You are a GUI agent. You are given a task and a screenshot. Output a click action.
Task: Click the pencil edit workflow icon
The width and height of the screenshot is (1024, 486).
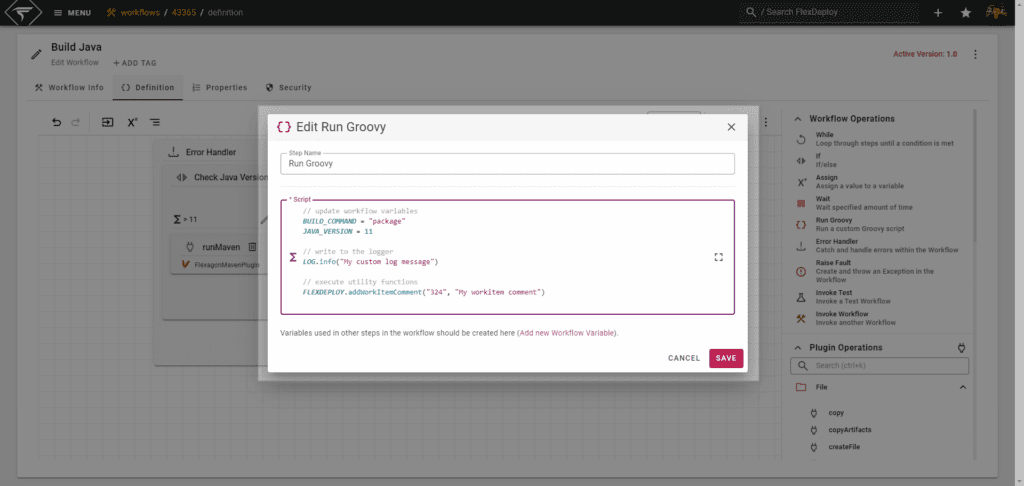37,54
